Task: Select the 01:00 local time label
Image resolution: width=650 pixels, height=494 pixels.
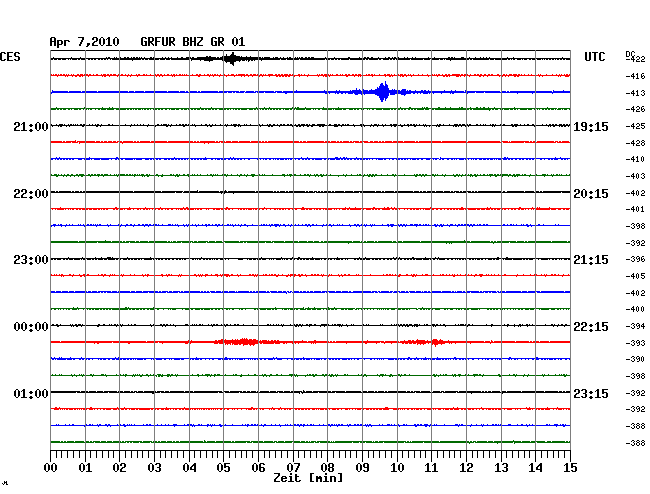Action: (31, 393)
